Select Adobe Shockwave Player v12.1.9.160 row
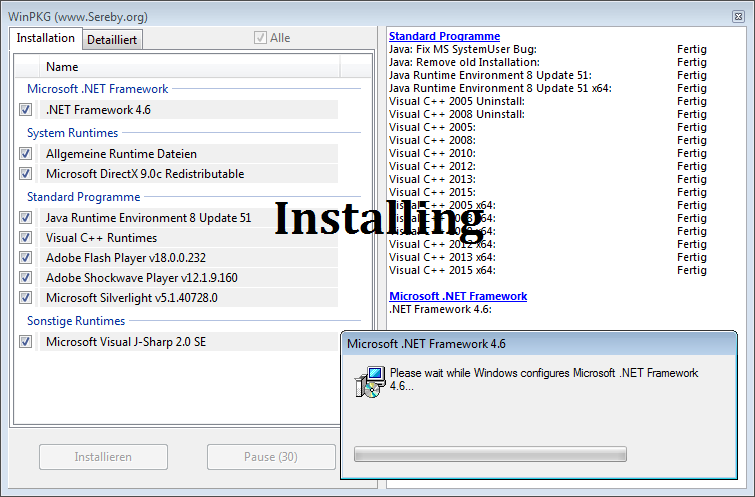 [x=189, y=278]
